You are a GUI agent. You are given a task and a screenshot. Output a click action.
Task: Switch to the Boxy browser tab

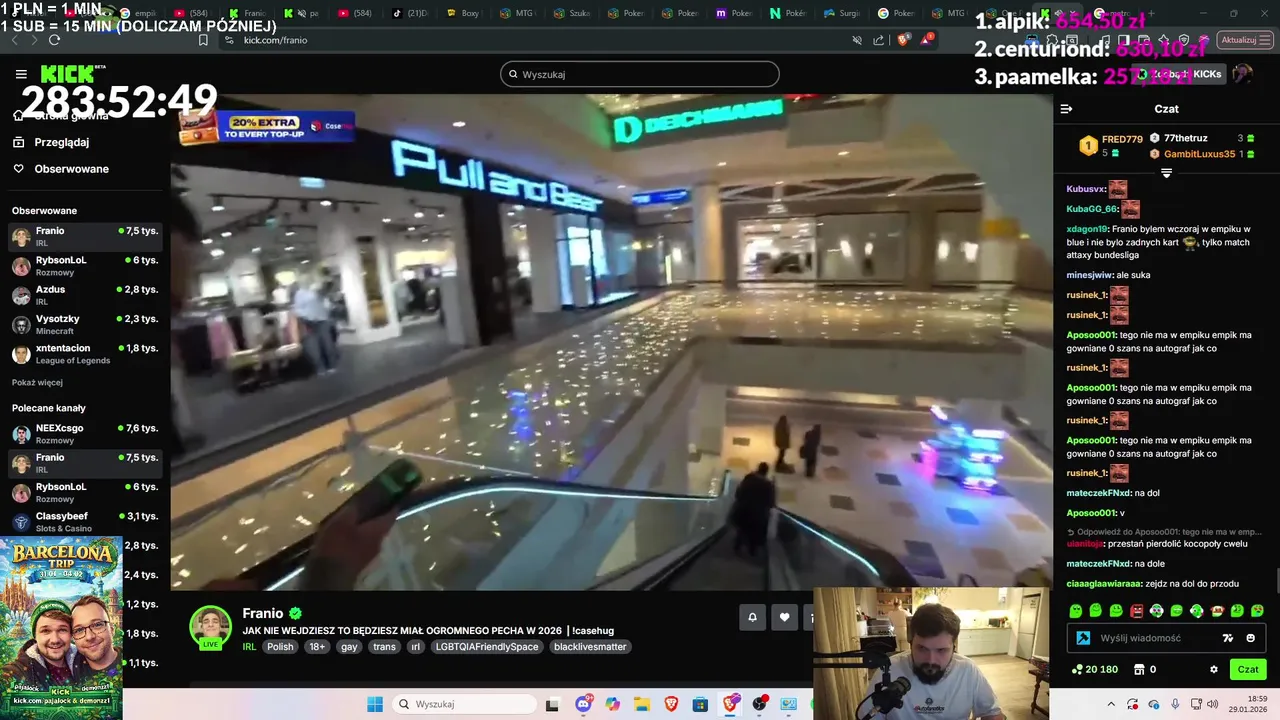pyautogui.click(x=463, y=13)
